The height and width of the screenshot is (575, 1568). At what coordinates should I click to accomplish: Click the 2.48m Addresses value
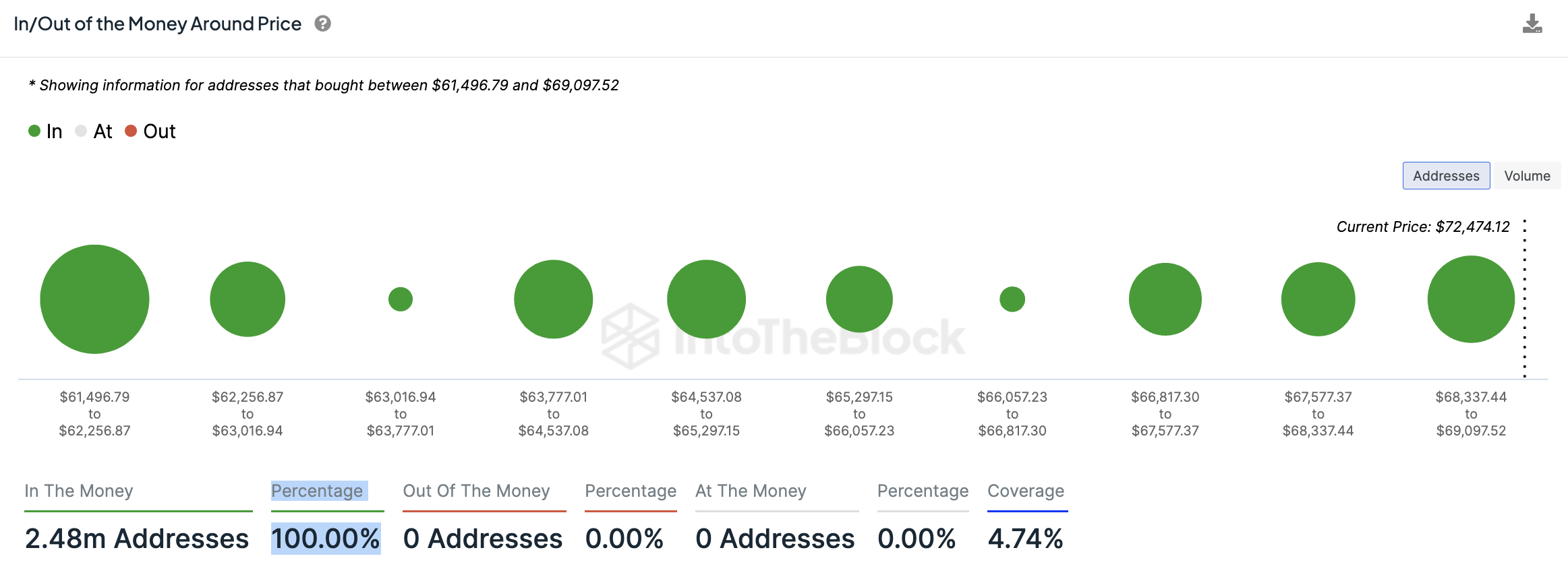point(135,539)
